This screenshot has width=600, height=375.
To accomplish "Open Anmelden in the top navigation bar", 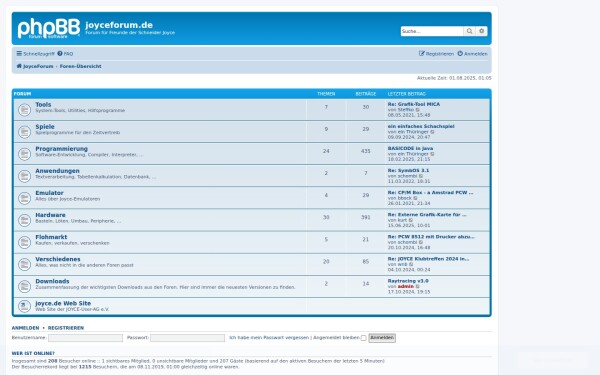I will [x=472, y=54].
